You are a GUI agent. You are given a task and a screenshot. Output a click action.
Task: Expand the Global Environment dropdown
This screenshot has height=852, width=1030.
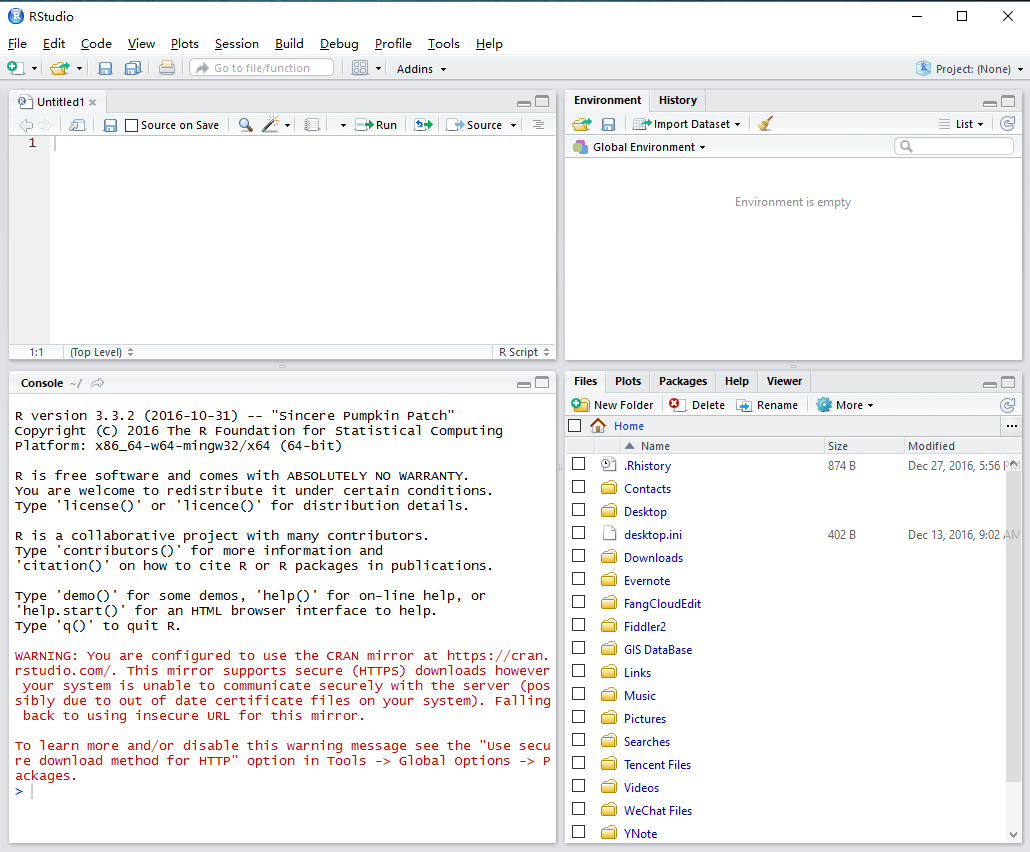point(648,147)
